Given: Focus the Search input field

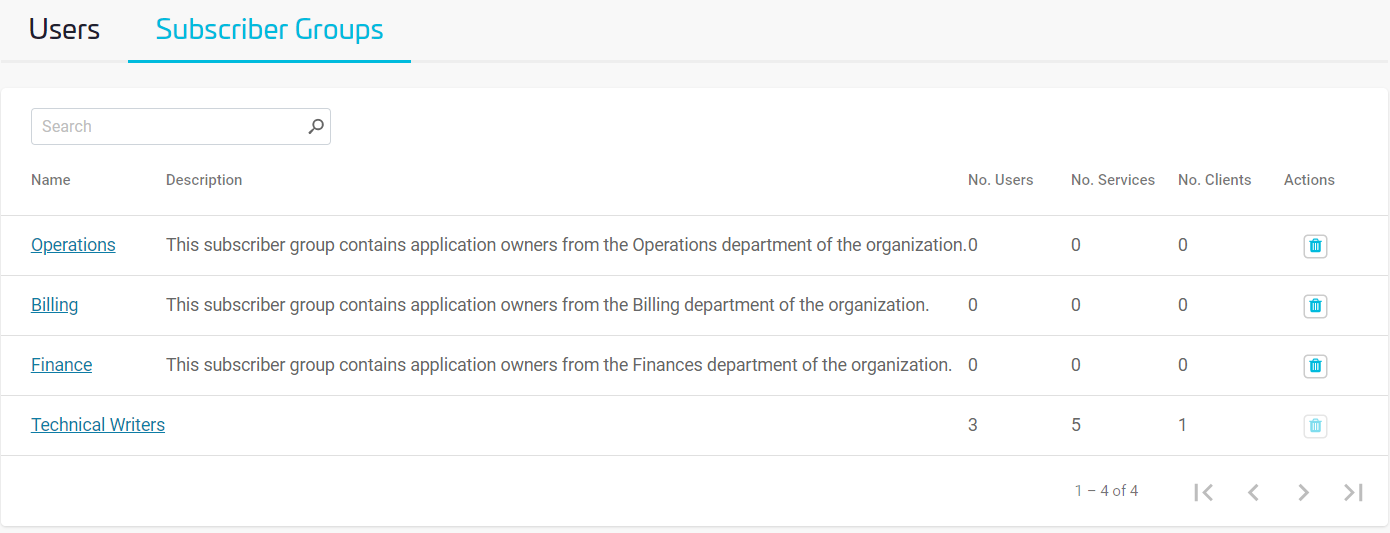Looking at the screenshot, I should [x=170, y=127].
